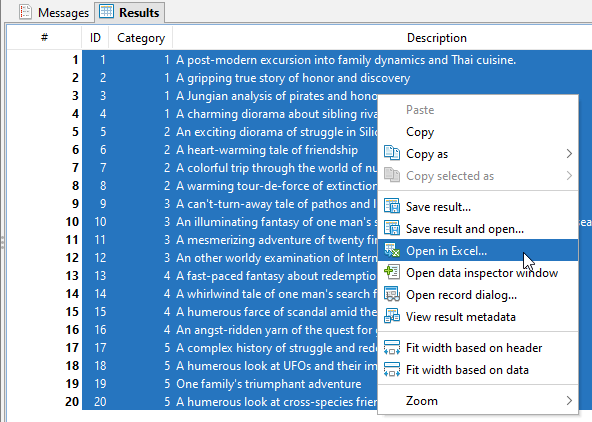Image resolution: width=592 pixels, height=422 pixels.
Task: Click the data inspector window icon
Action: [x=392, y=272]
